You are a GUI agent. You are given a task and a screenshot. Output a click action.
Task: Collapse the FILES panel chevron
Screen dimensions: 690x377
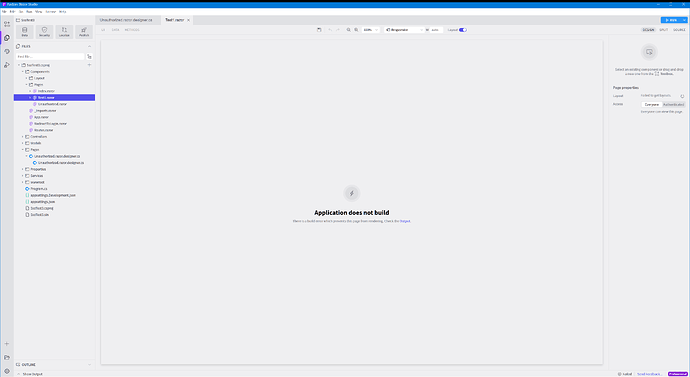[89, 46]
